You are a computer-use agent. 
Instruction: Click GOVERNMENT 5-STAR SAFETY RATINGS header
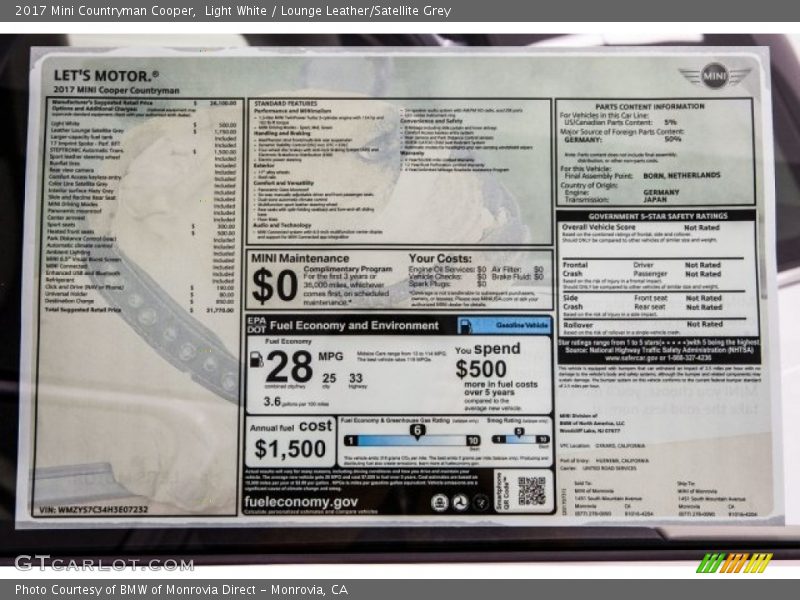click(658, 216)
